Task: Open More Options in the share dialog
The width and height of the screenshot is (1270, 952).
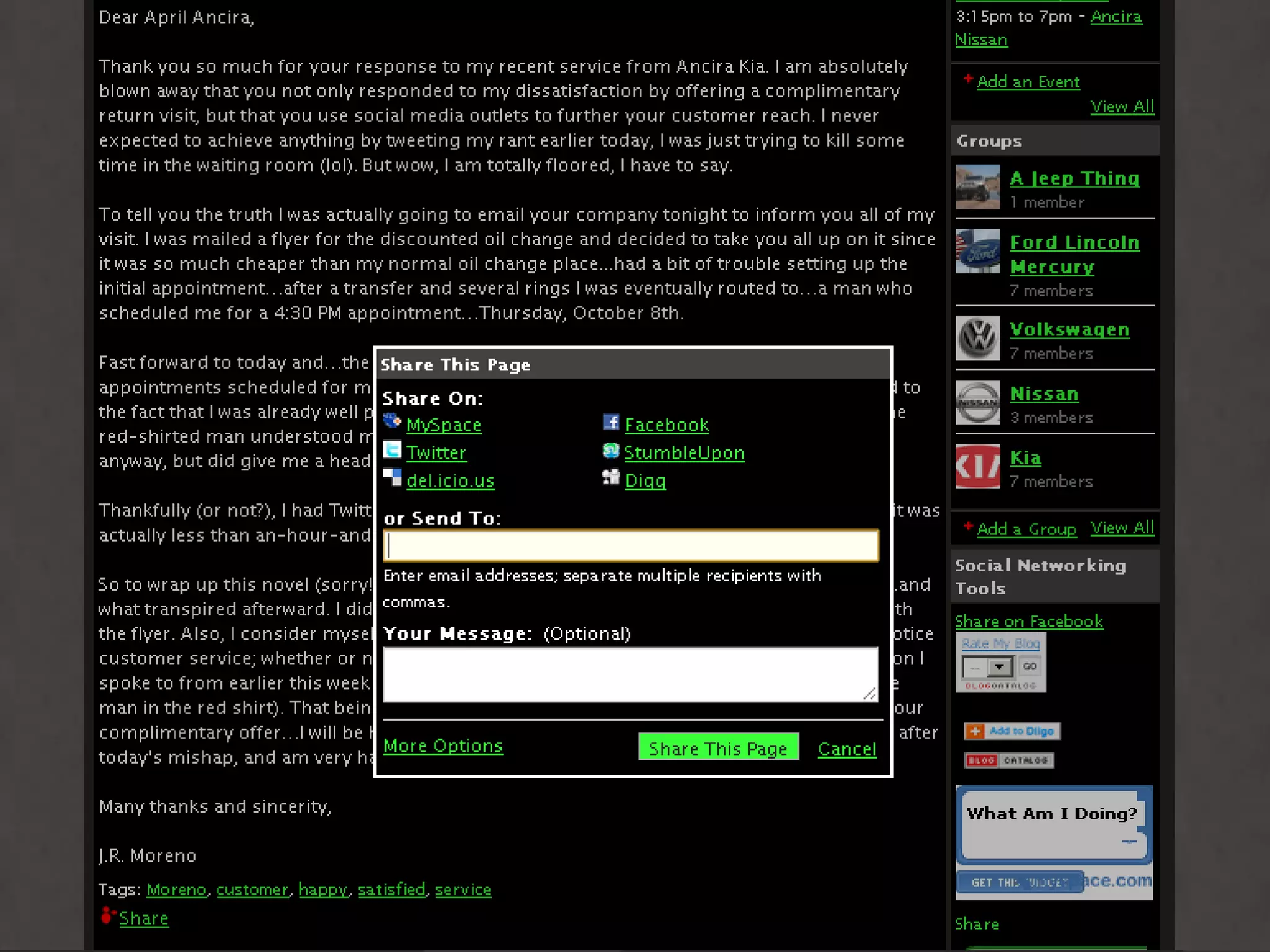Action: (x=443, y=746)
